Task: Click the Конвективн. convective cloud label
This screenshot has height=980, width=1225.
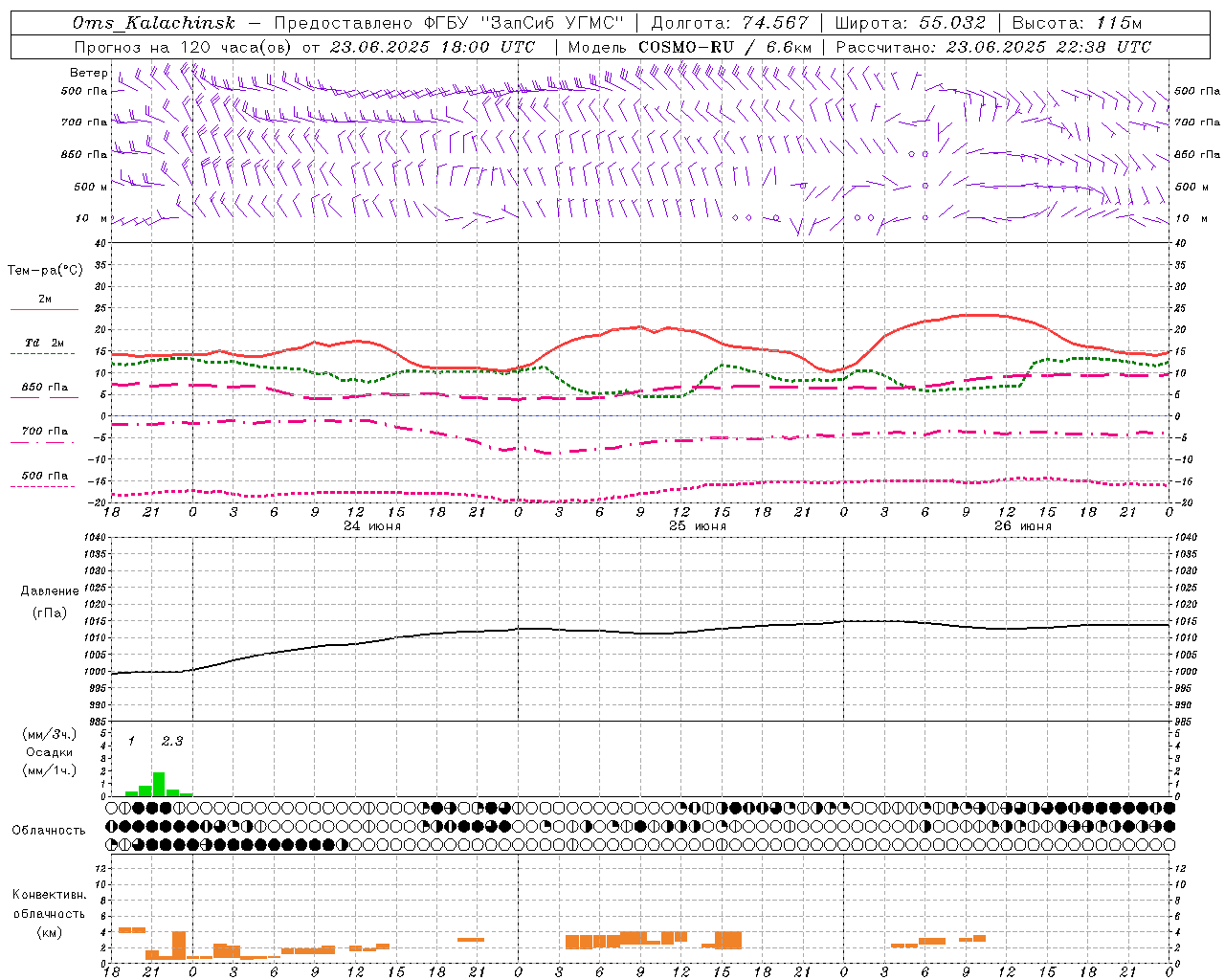Action: [x=50, y=895]
